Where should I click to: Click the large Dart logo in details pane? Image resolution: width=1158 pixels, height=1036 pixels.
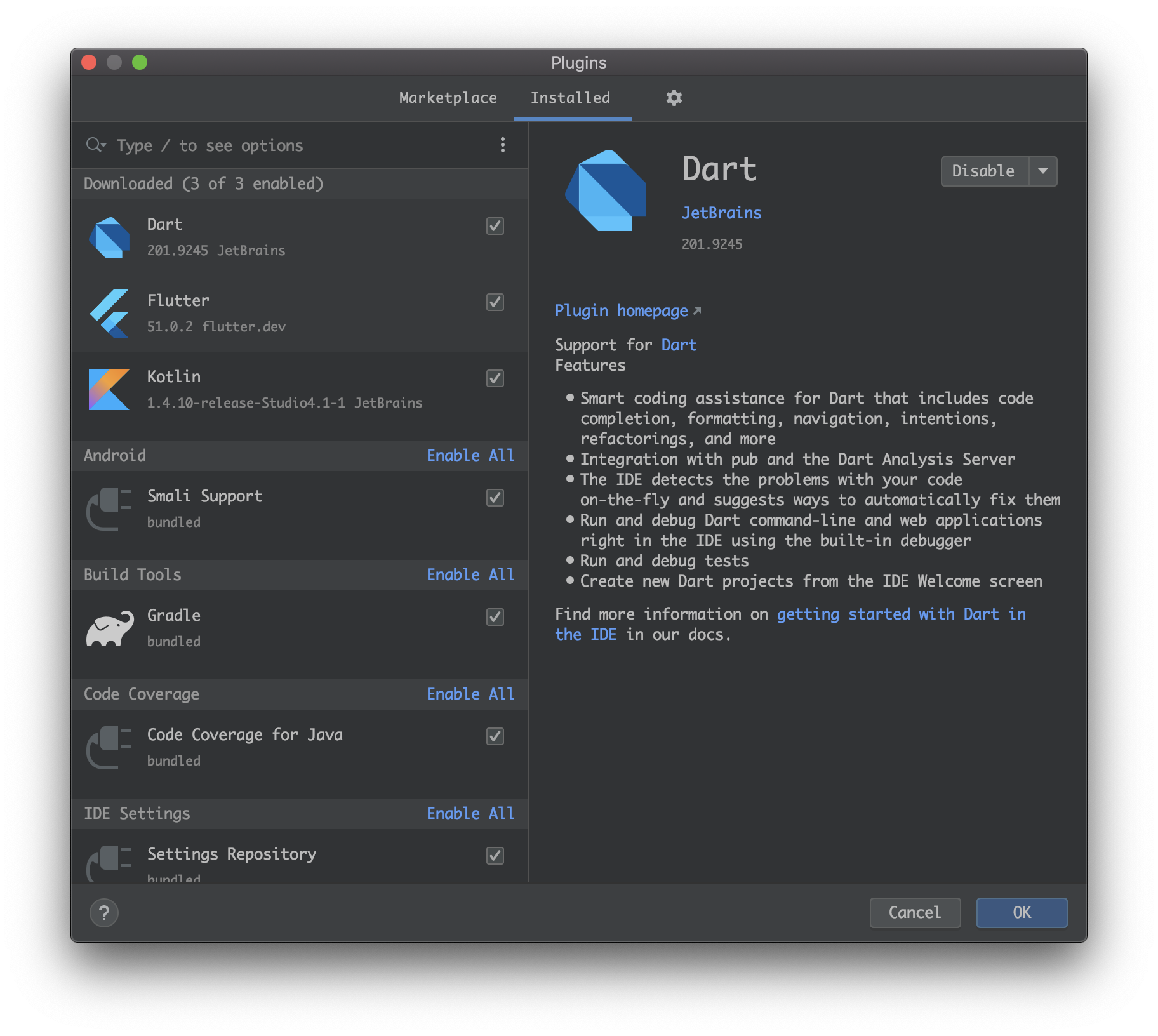(606, 190)
